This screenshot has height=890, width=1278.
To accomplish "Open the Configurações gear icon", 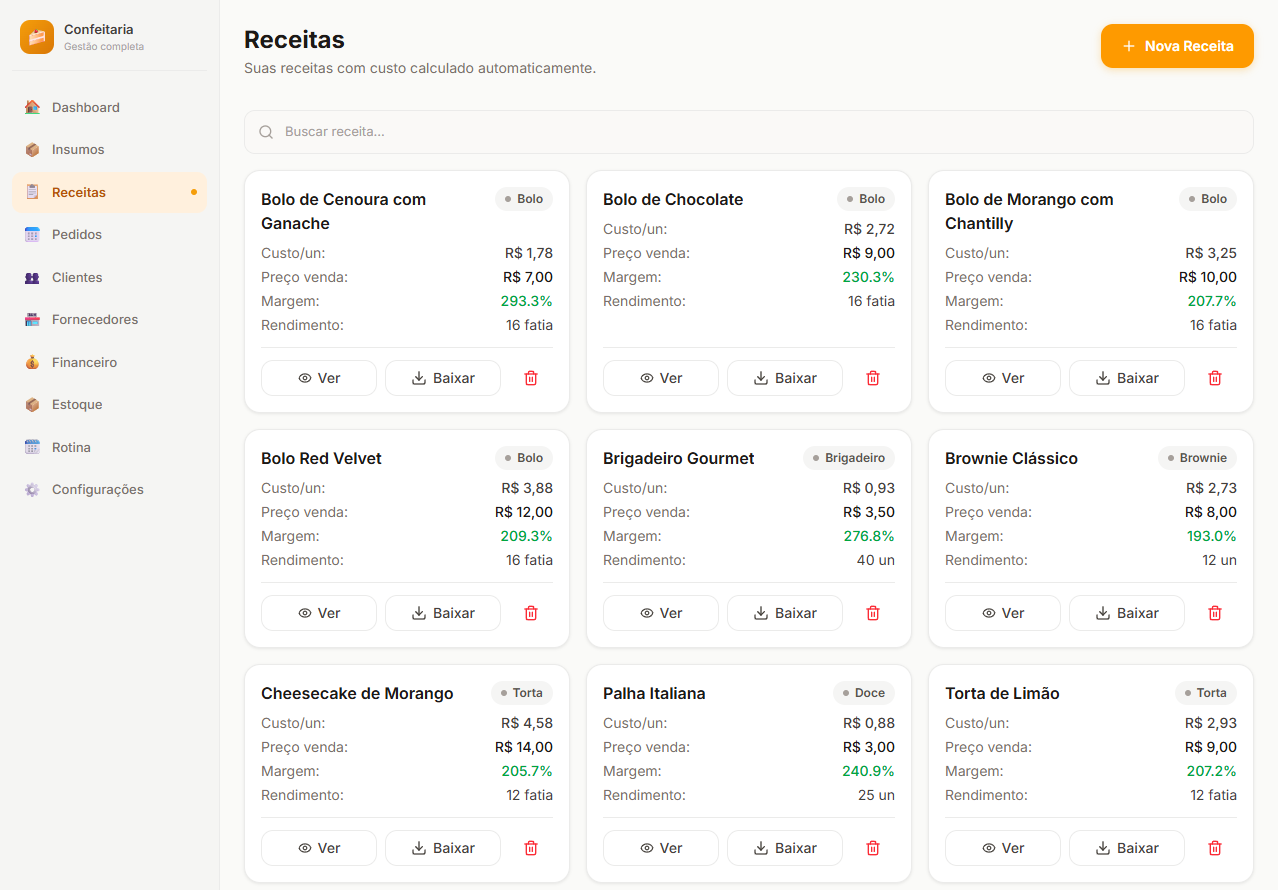I will point(33,489).
